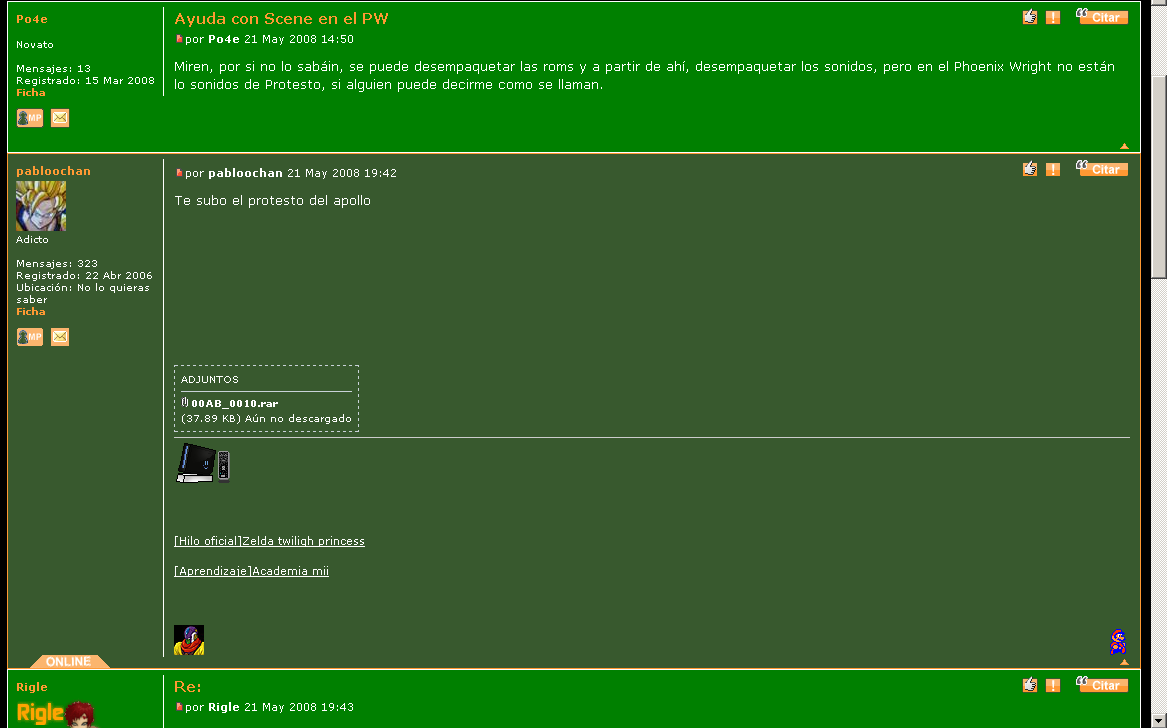
Task: Report Rigle's post with exclamation icon
Action: tap(1053, 686)
